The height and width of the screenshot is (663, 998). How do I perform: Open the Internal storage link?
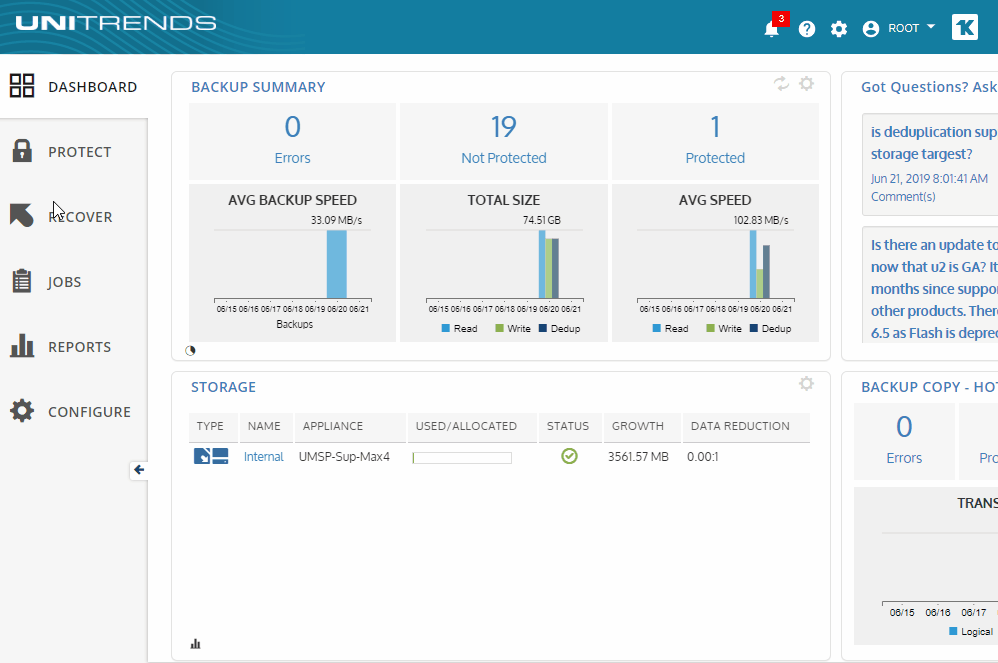pos(264,457)
